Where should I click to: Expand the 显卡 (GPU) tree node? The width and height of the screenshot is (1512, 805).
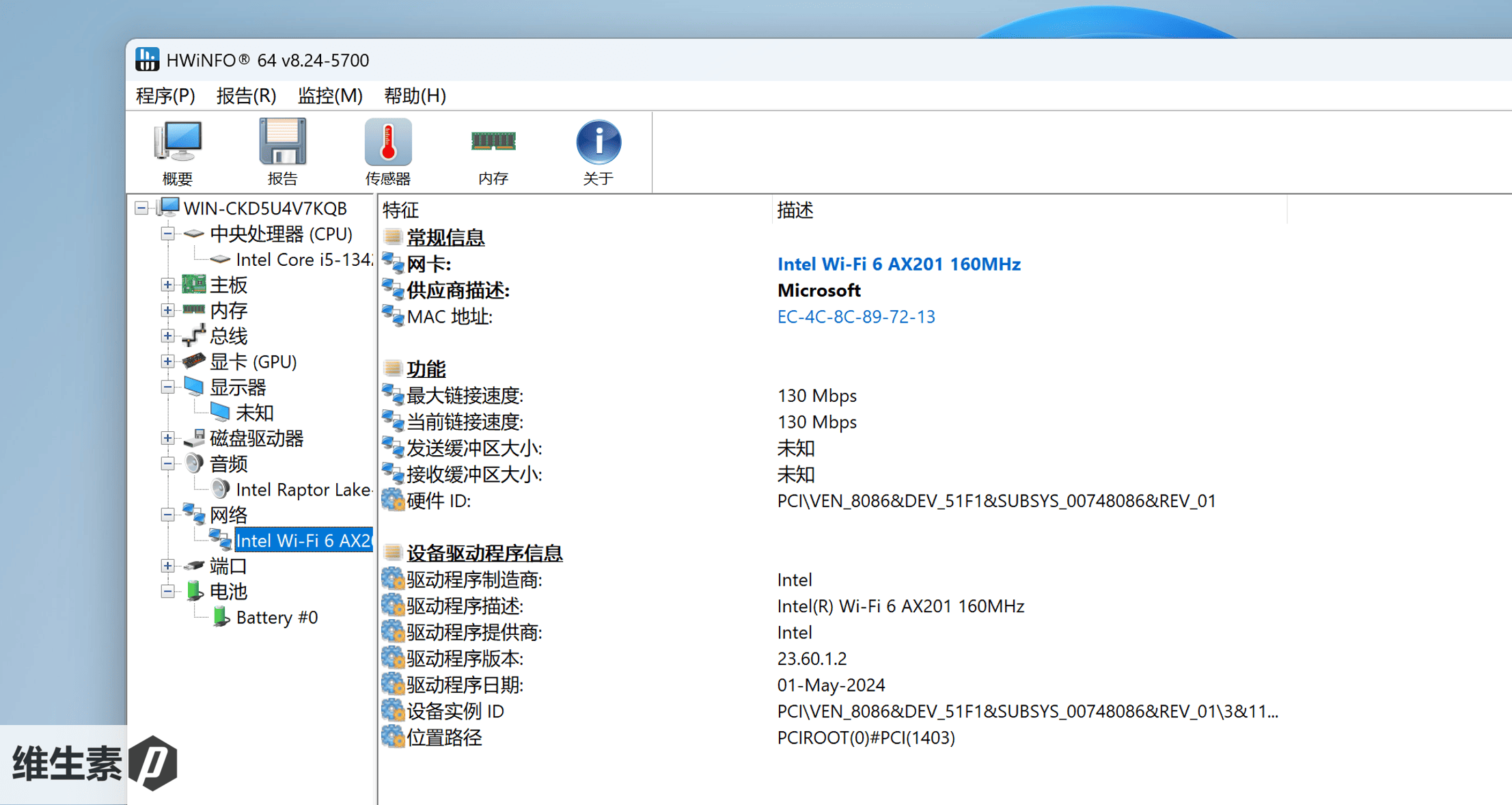coord(167,361)
